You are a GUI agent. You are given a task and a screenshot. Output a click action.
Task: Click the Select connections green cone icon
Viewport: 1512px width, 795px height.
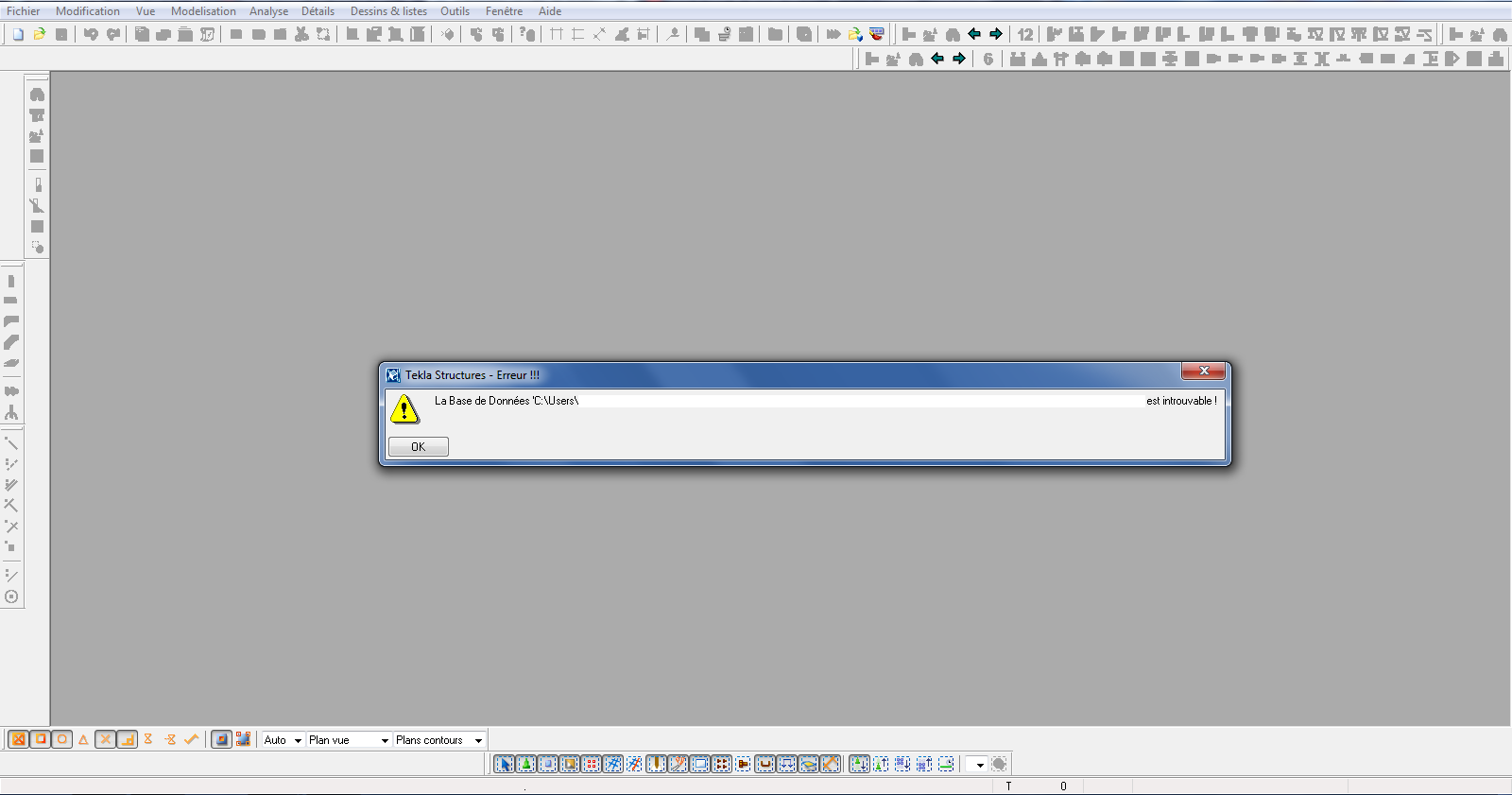pyautogui.click(x=525, y=764)
